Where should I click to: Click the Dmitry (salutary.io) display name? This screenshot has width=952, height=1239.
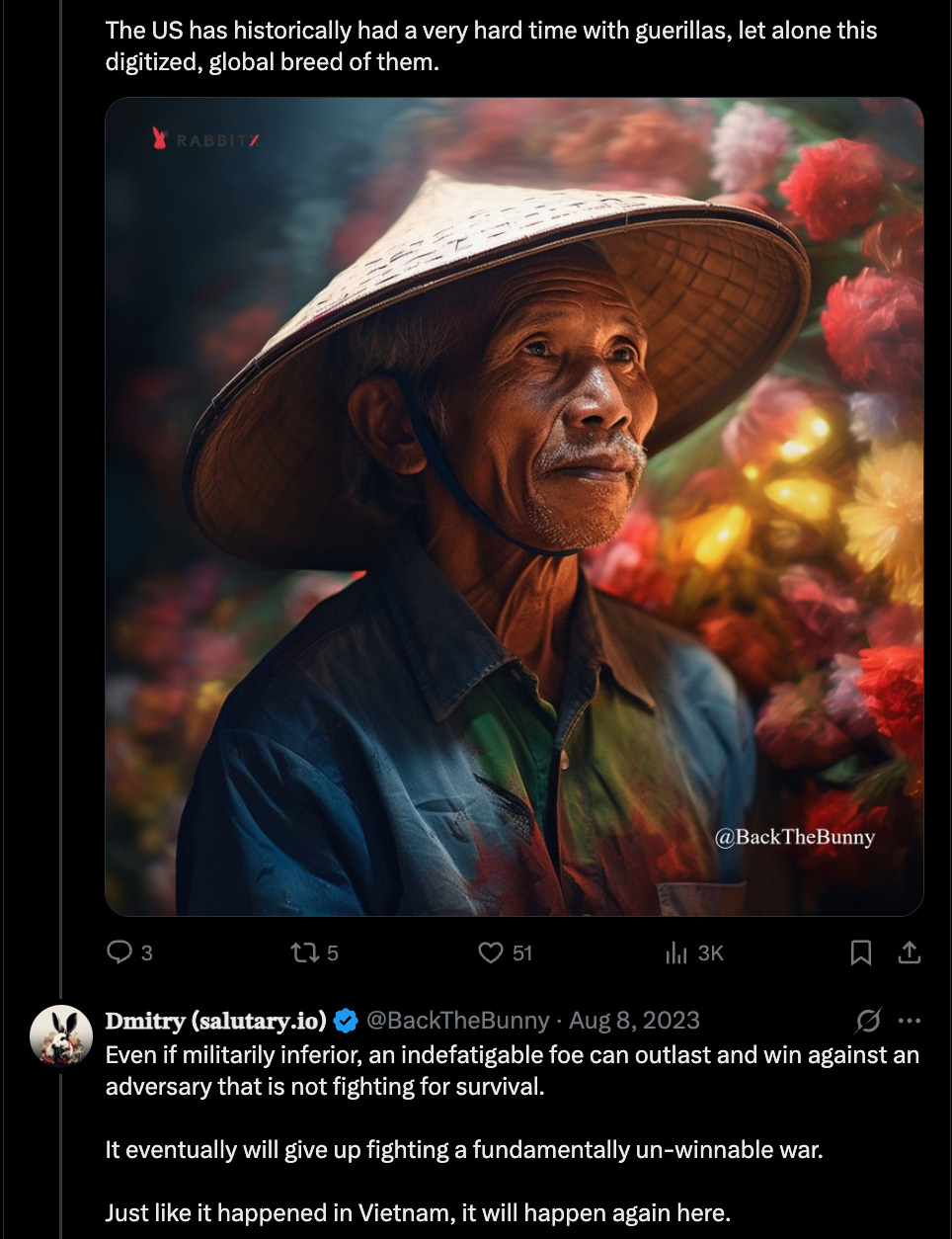216,1021
